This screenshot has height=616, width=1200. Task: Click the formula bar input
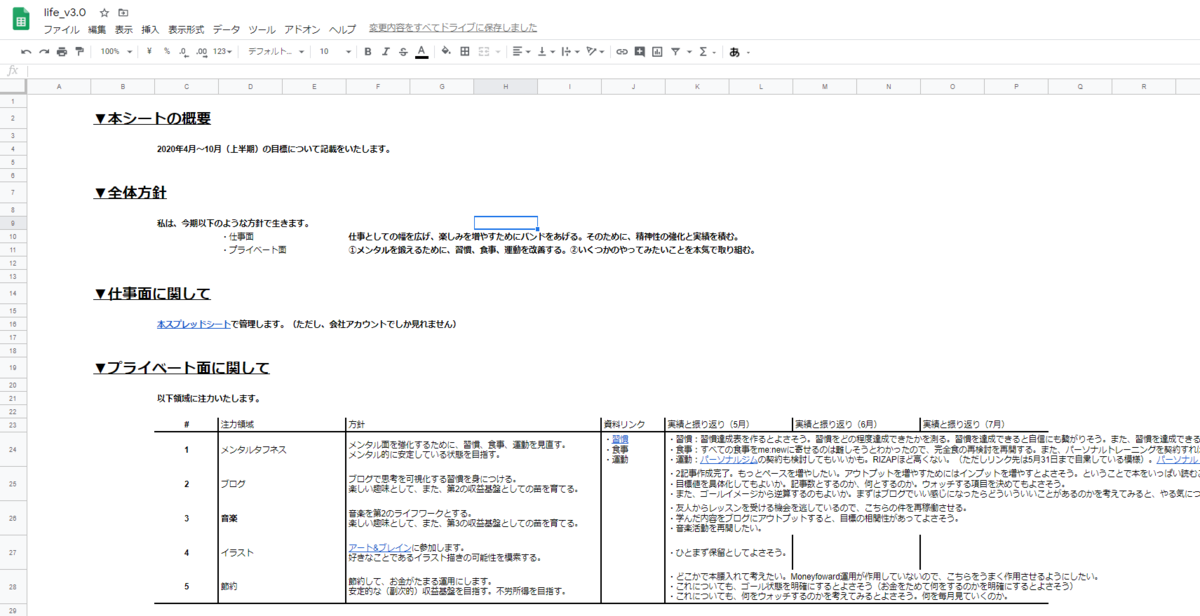coord(612,70)
